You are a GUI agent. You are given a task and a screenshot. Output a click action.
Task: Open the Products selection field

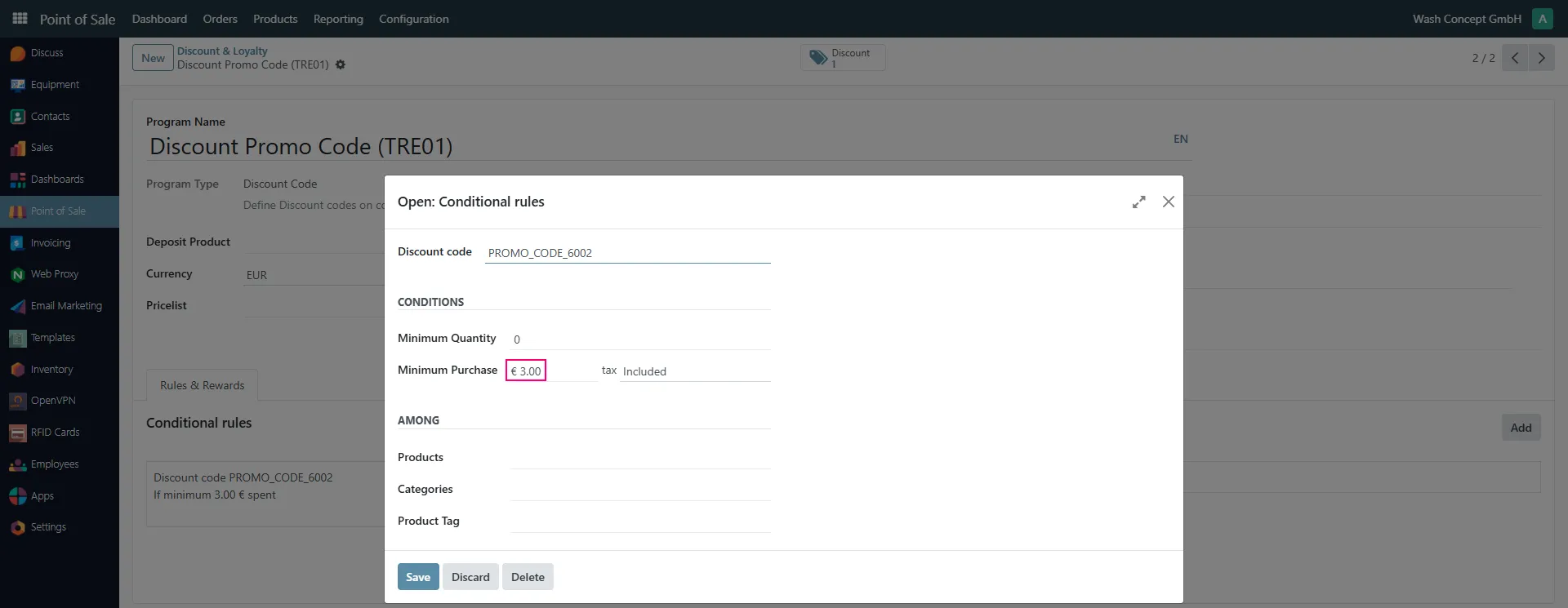pyautogui.click(x=640, y=458)
